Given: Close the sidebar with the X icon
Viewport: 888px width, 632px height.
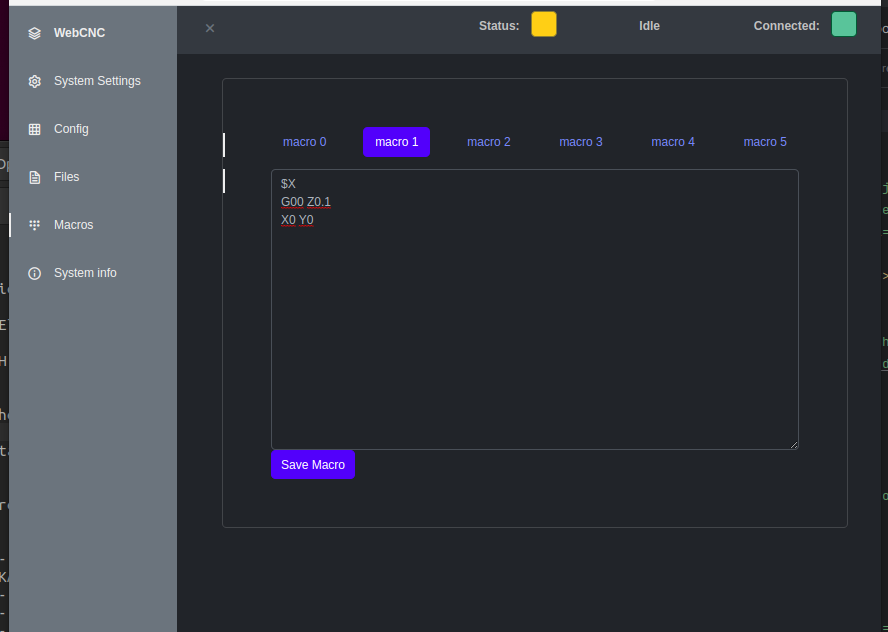Looking at the screenshot, I should pos(210,28).
